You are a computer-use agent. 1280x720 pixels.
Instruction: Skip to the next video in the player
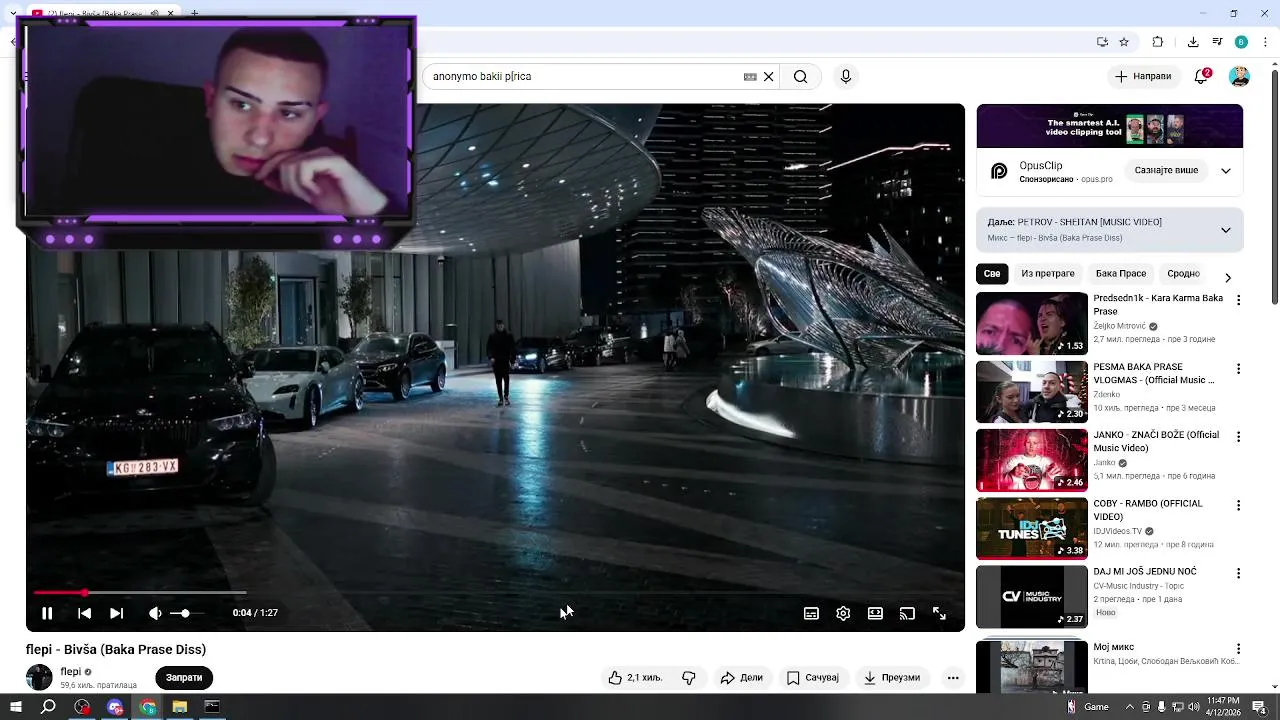coord(116,613)
